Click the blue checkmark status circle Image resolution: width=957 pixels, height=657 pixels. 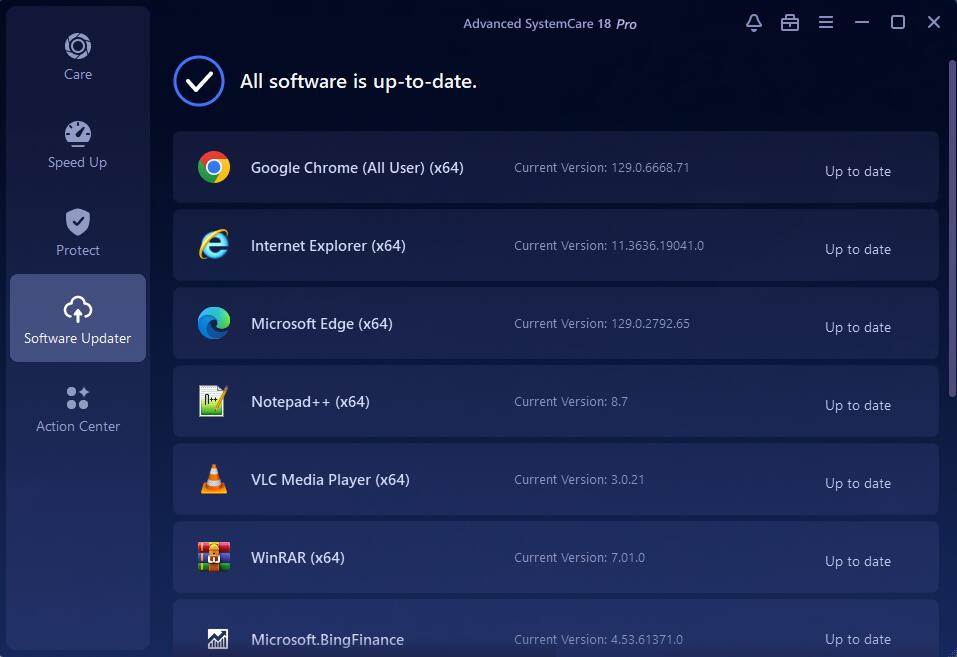(198, 81)
